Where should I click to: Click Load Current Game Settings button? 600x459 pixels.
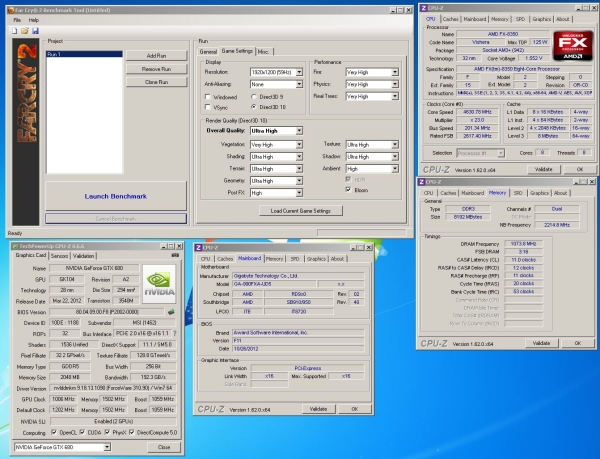(301, 211)
